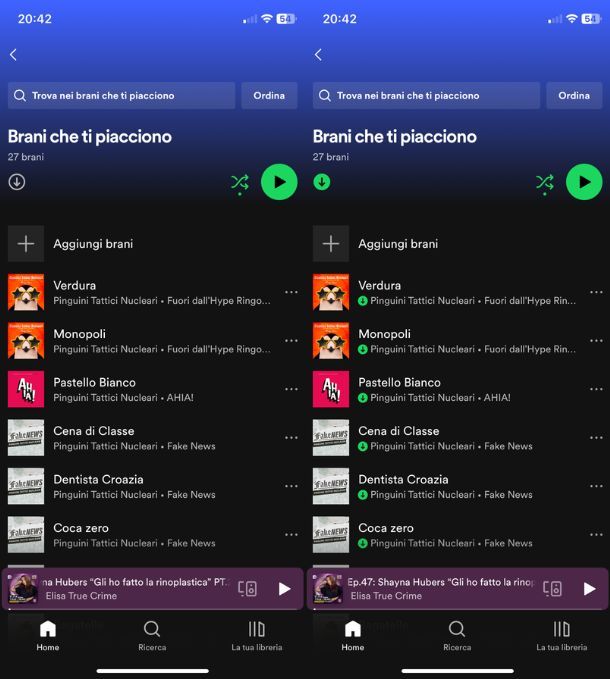610x679 pixels.
Task: Open the Ordina sort button on the right screen
Action: pyautogui.click(x=574, y=95)
